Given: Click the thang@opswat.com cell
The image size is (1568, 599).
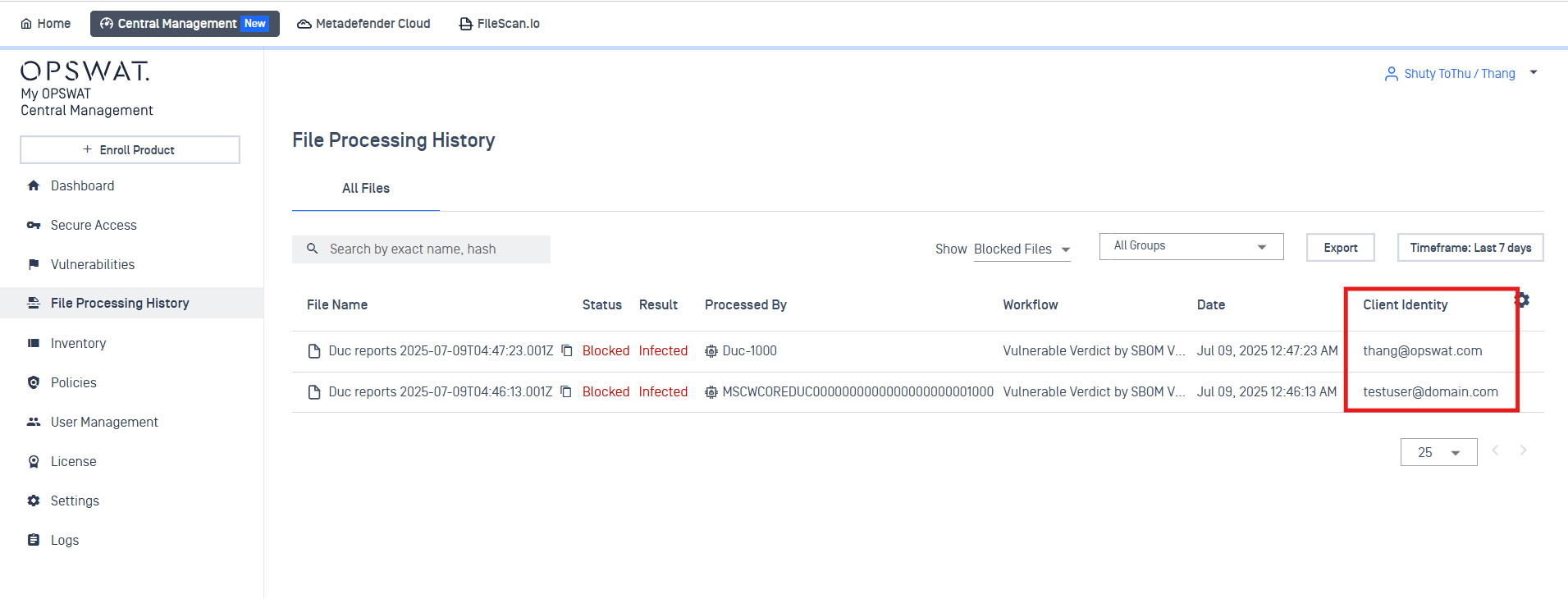Looking at the screenshot, I should [1423, 351].
